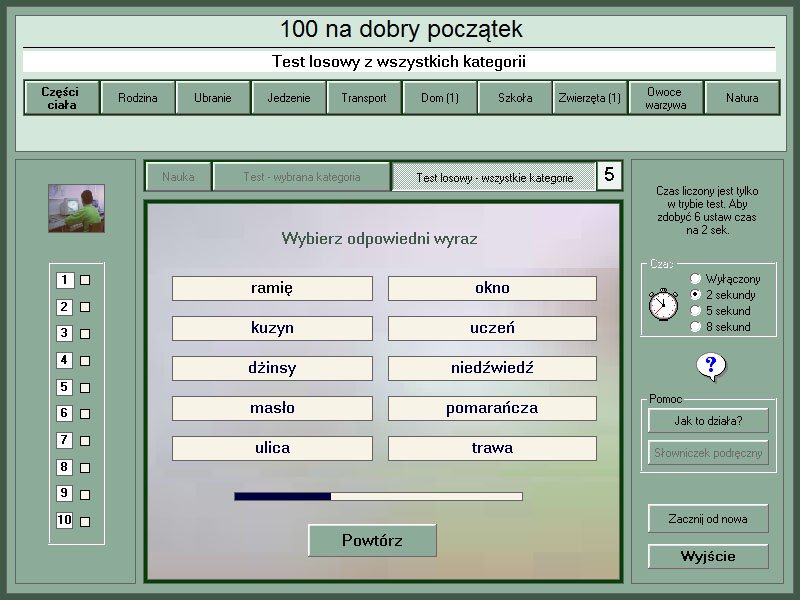Click the time progress bar
Viewport: 800px width, 600px height.
coord(378,496)
